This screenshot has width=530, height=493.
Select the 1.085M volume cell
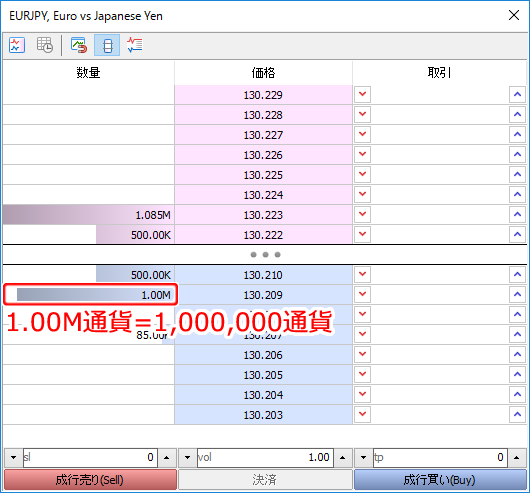pyautogui.click(x=89, y=215)
